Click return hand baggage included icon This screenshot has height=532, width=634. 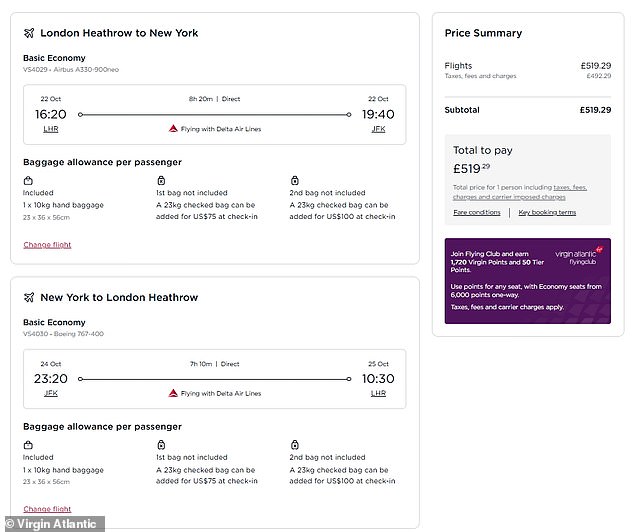(x=28, y=445)
